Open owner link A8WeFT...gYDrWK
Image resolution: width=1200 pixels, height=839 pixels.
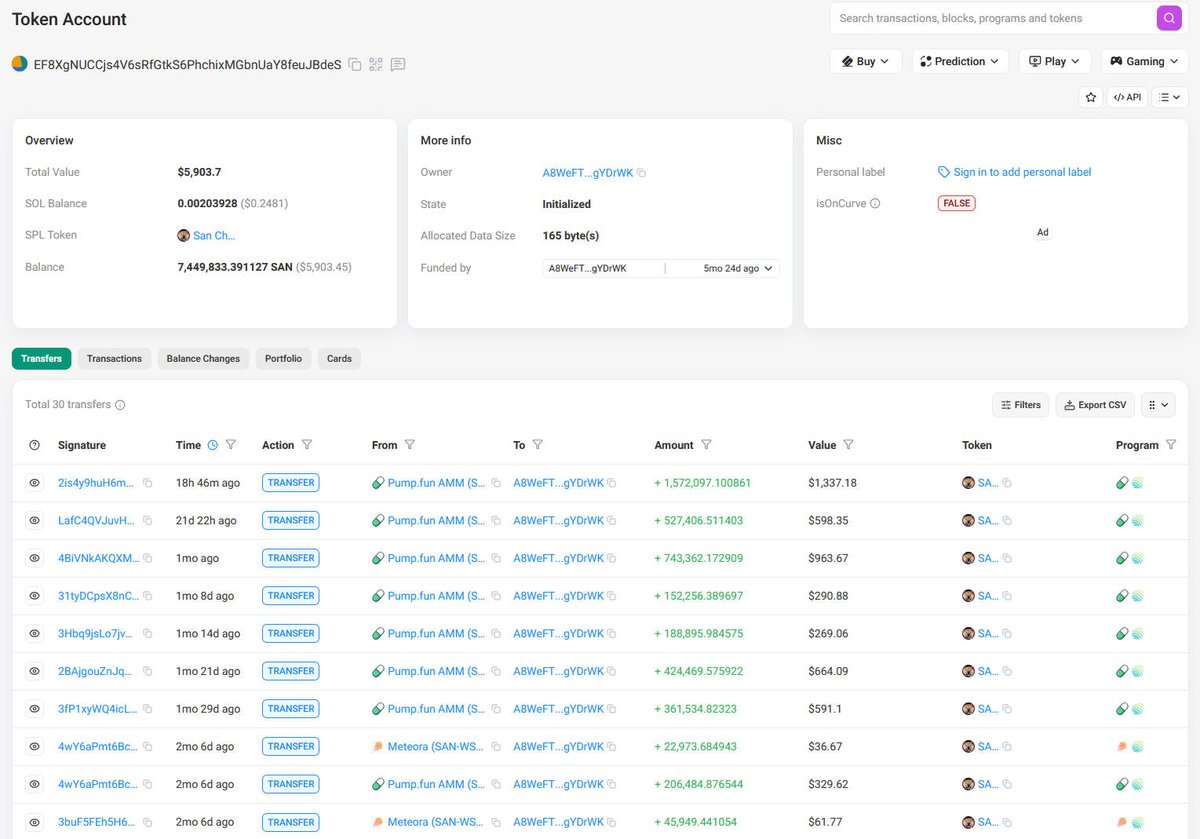click(588, 173)
